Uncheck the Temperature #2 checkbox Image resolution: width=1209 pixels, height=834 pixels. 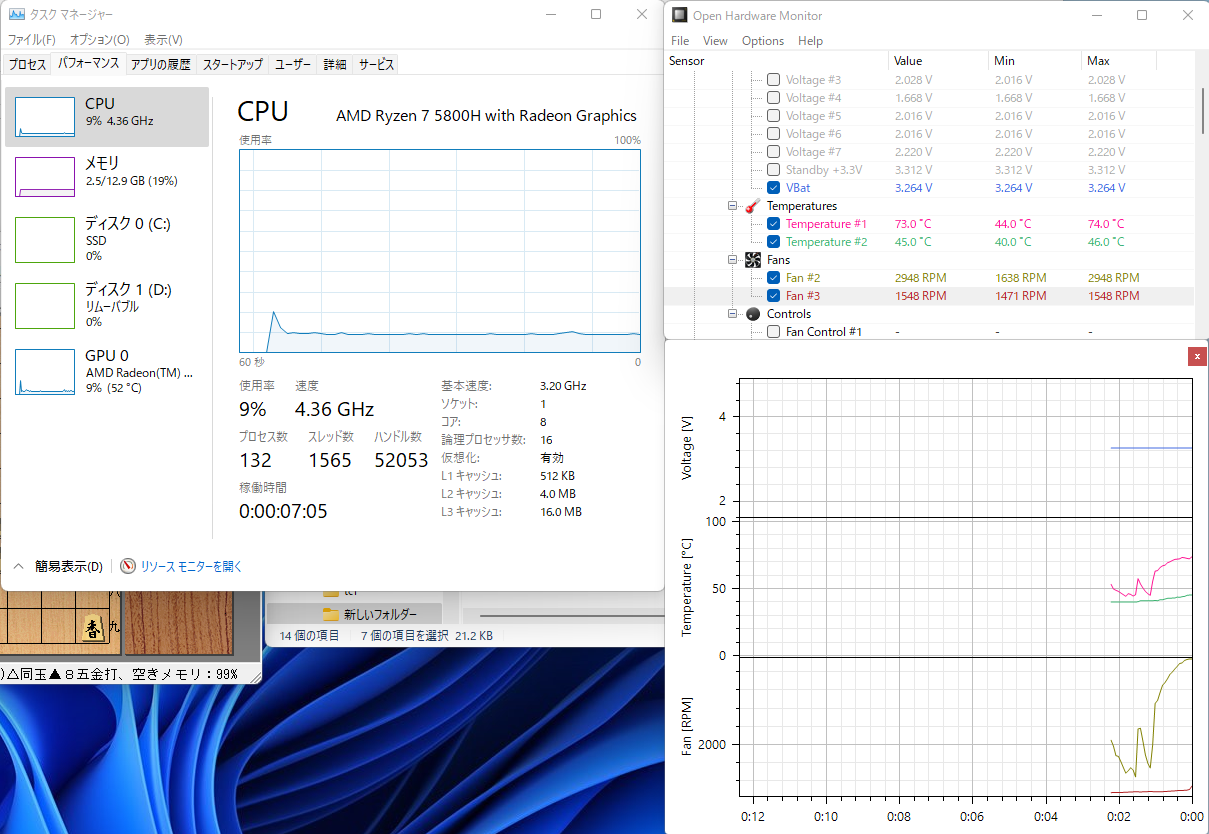click(773, 242)
